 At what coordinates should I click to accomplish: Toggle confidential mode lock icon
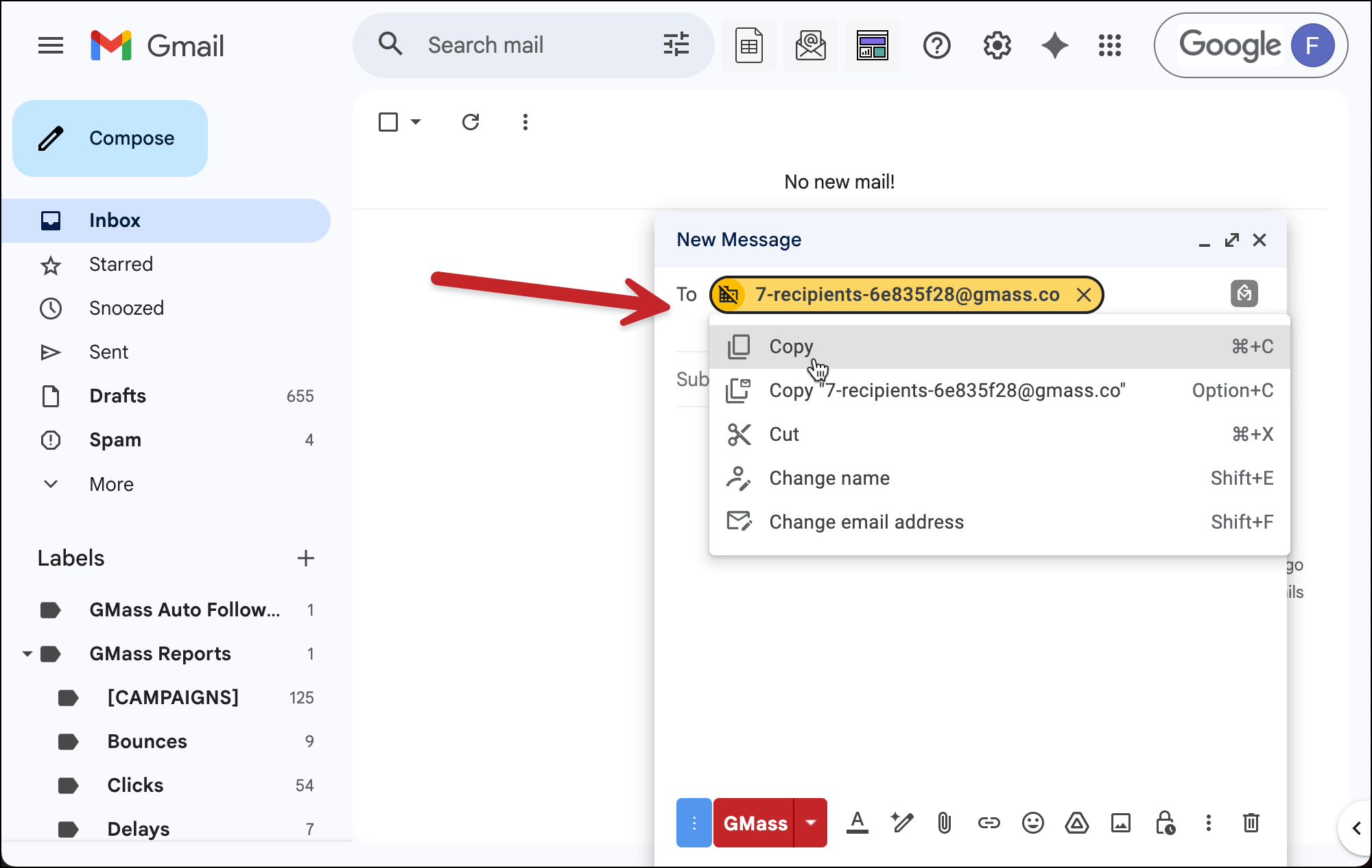pos(1165,823)
